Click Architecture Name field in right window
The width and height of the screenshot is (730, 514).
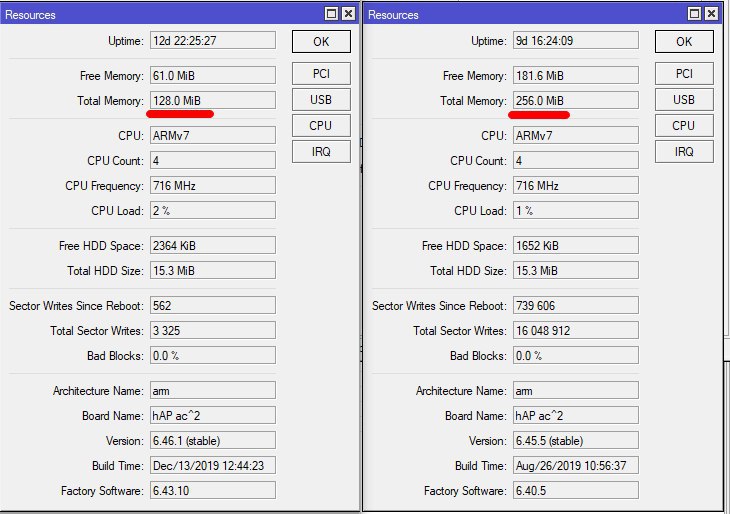click(575, 391)
